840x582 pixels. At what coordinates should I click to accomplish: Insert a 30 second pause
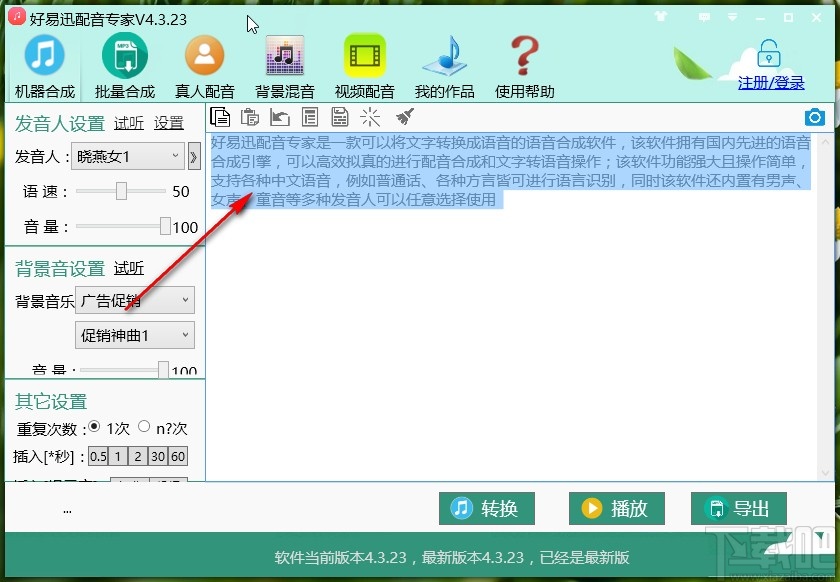158,457
